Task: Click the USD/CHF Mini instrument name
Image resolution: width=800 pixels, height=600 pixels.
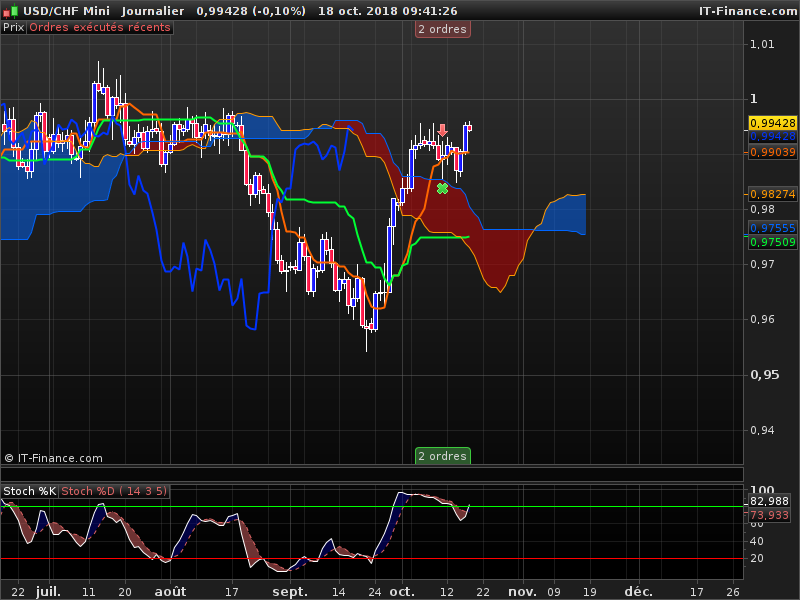Action: point(68,11)
